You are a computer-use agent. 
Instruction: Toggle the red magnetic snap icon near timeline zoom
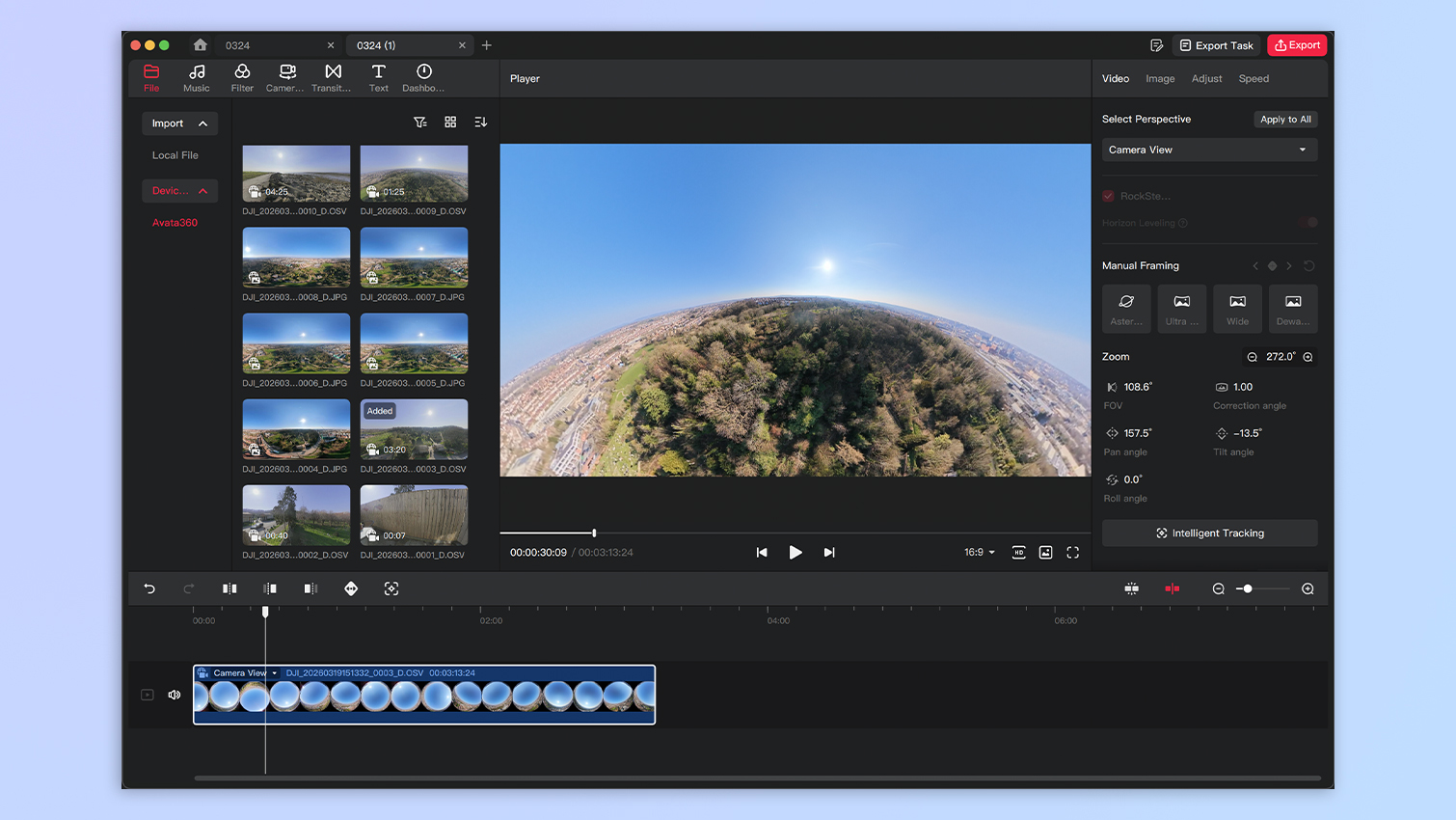coord(1173,588)
